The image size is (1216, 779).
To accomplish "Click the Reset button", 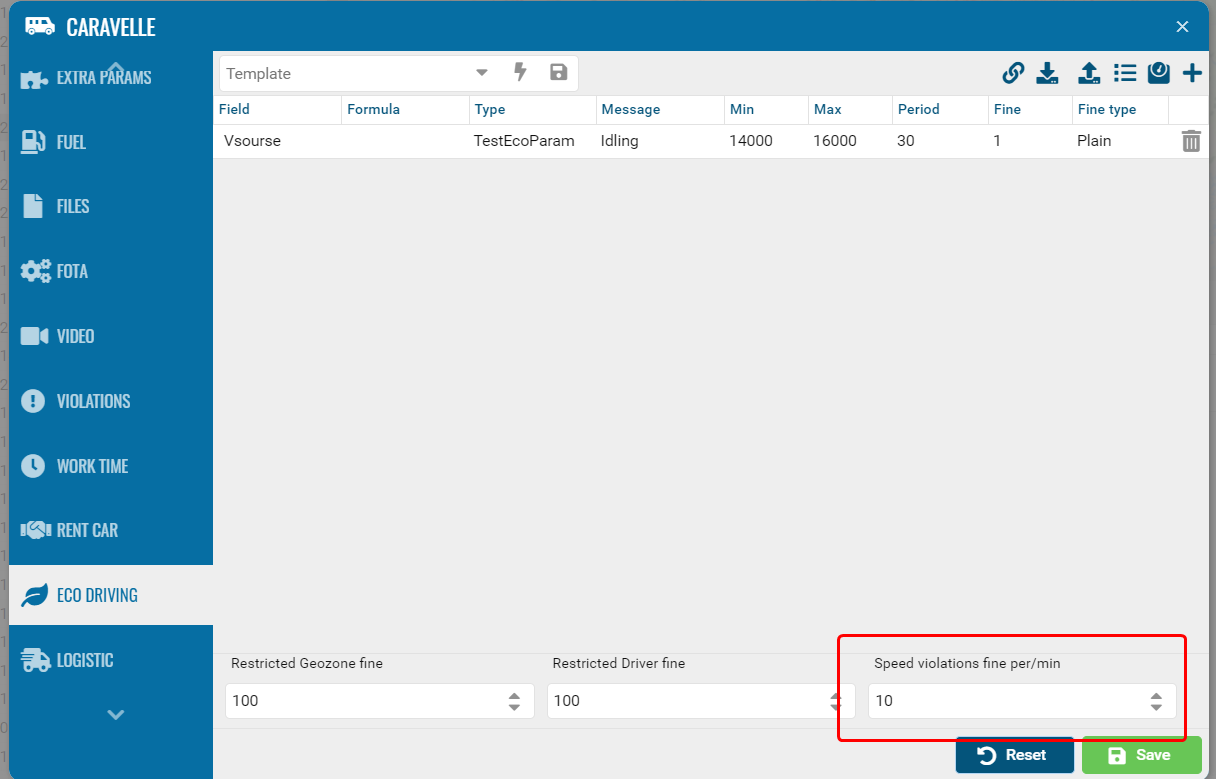I will (1014, 755).
